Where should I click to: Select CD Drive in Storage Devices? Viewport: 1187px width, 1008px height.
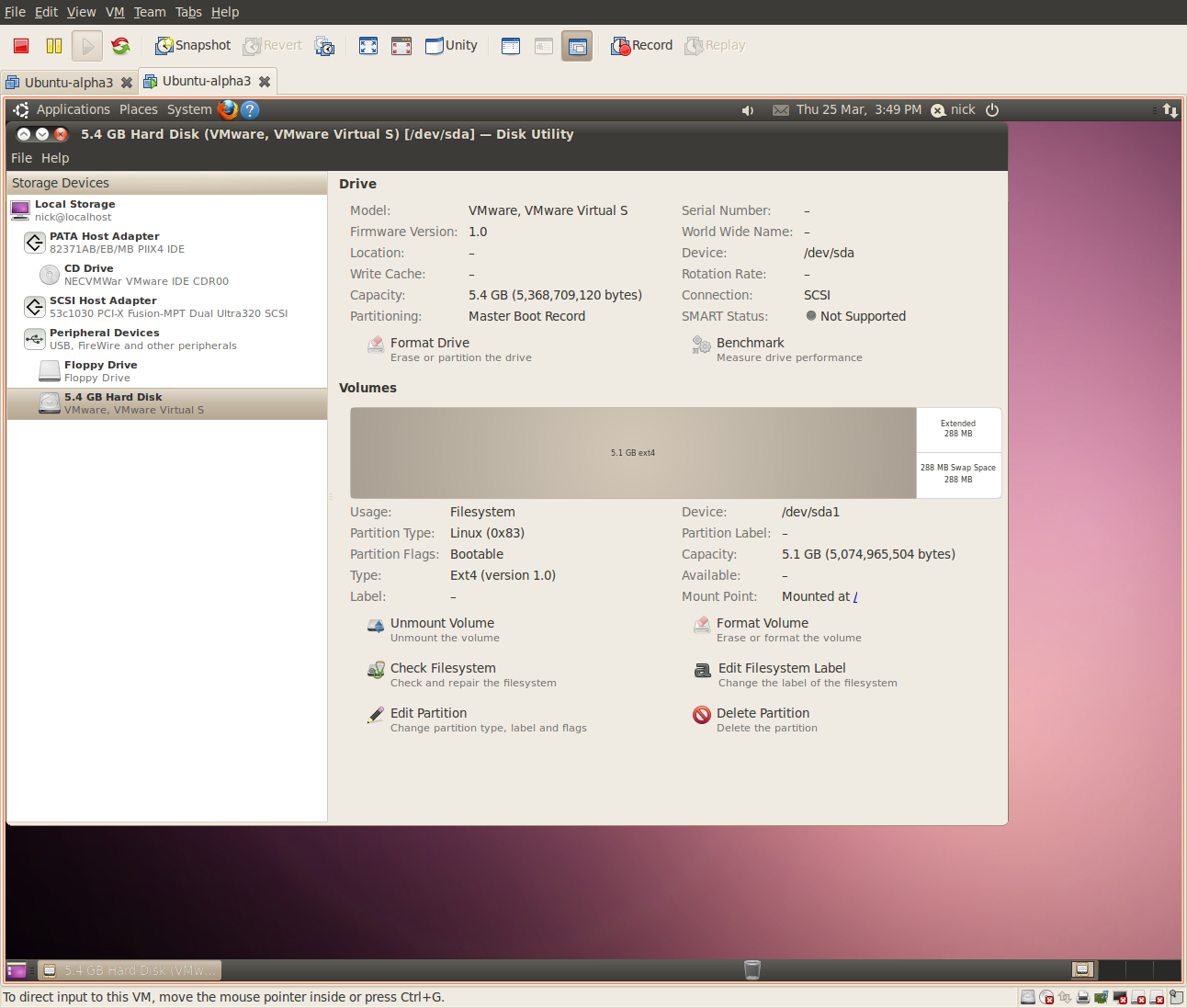pyautogui.click(x=89, y=269)
